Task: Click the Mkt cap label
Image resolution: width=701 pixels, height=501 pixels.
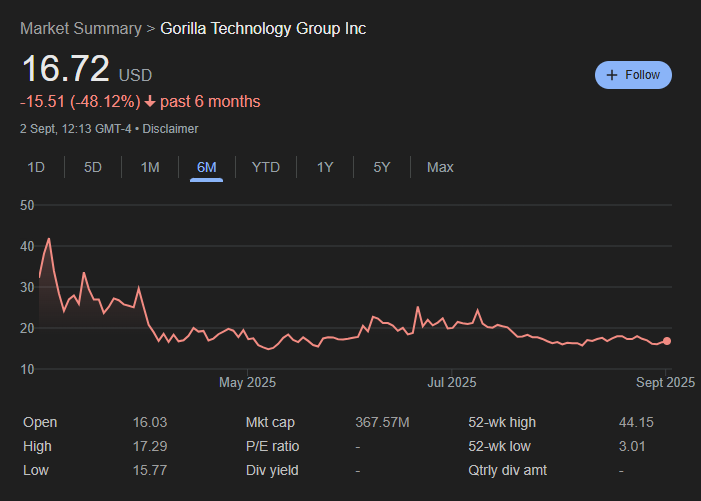Action: [x=270, y=422]
